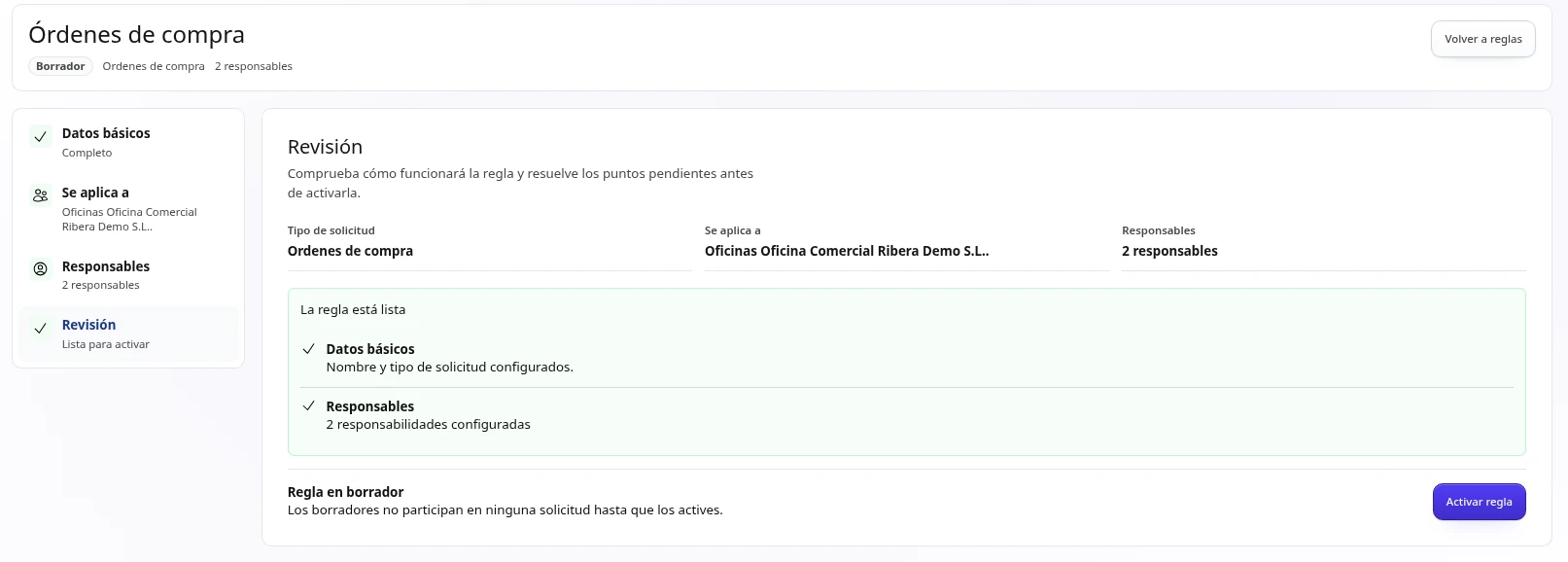Click the Borrador status badge
This screenshot has height=562, width=1568.
[60, 66]
